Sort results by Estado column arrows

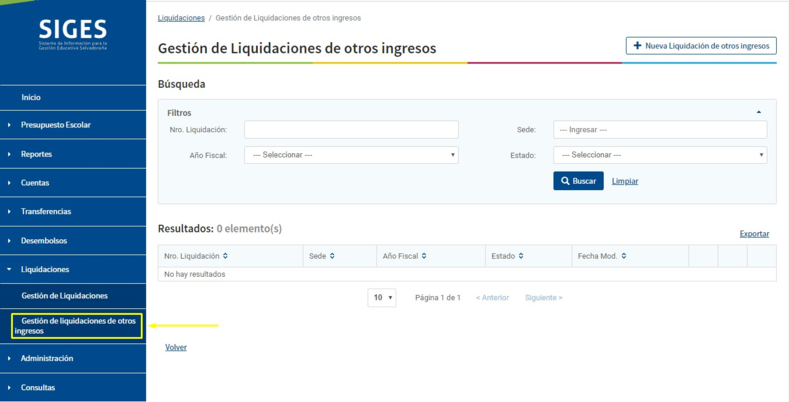pos(521,256)
